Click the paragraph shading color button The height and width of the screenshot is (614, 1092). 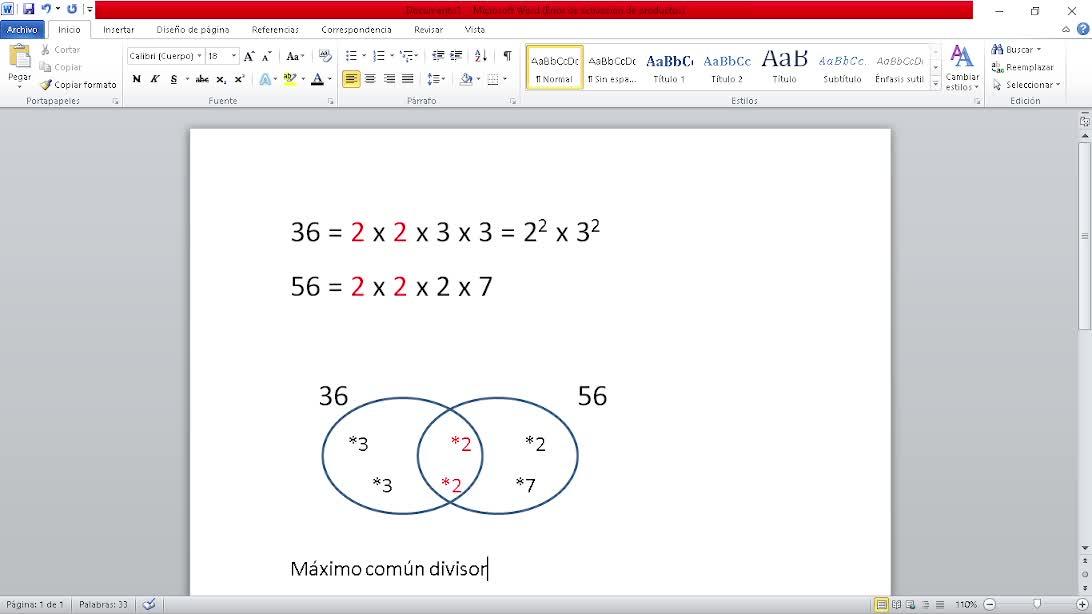coord(466,79)
